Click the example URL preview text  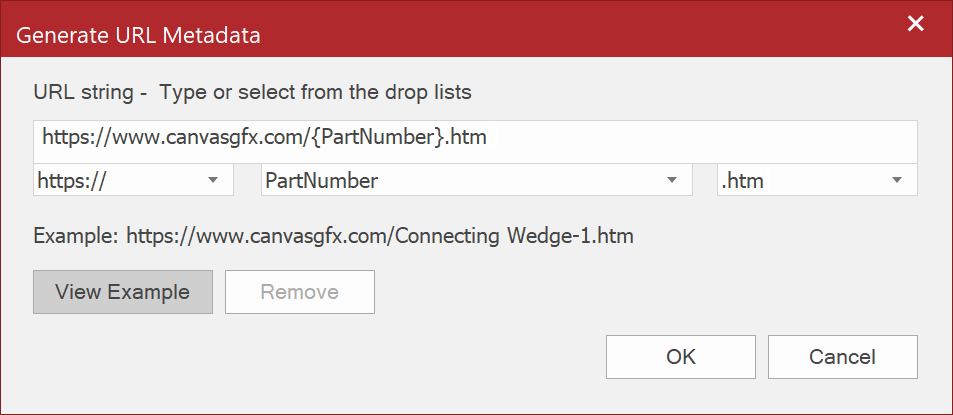pyautogui.click(x=333, y=237)
